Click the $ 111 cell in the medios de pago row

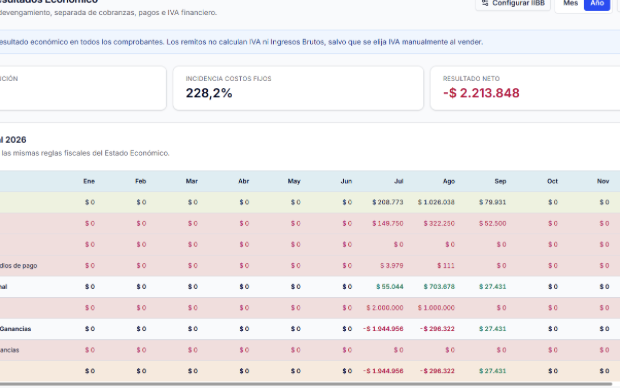click(446, 265)
